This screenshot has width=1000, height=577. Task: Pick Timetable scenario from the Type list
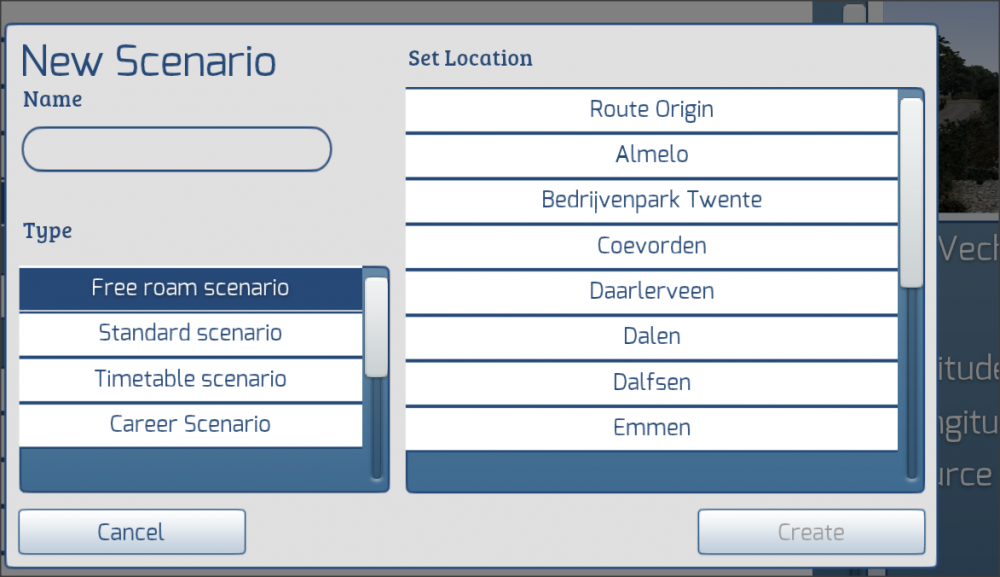click(x=190, y=379)
